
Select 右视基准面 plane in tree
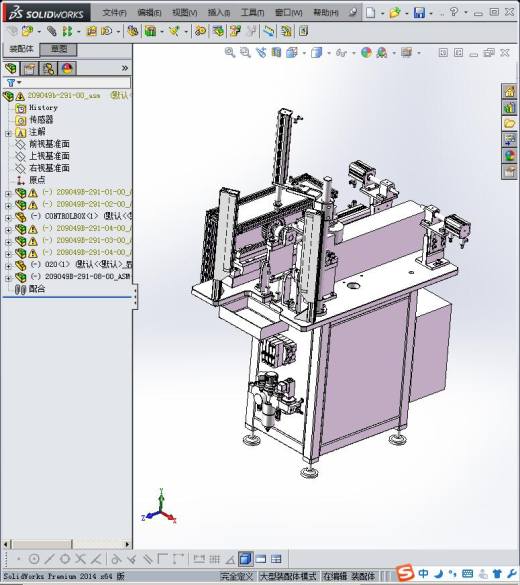click(49, 168)
